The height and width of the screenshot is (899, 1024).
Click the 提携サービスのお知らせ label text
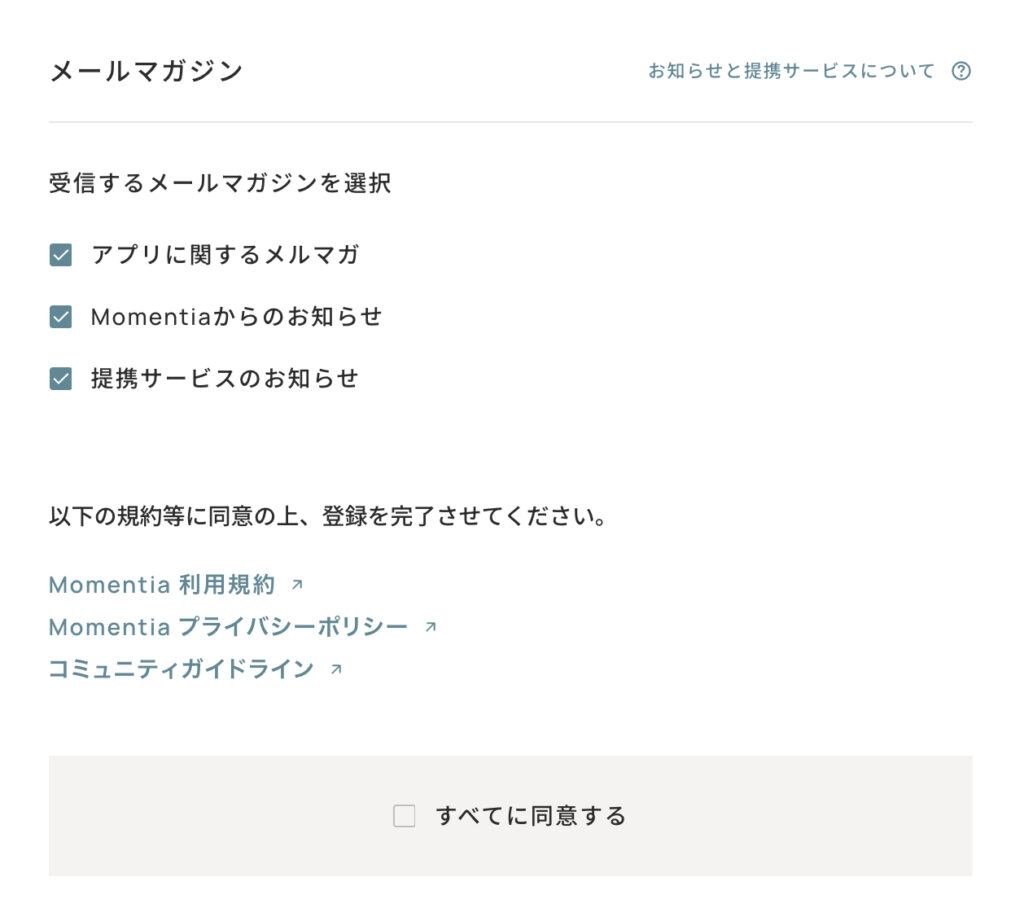pos(225,379)
